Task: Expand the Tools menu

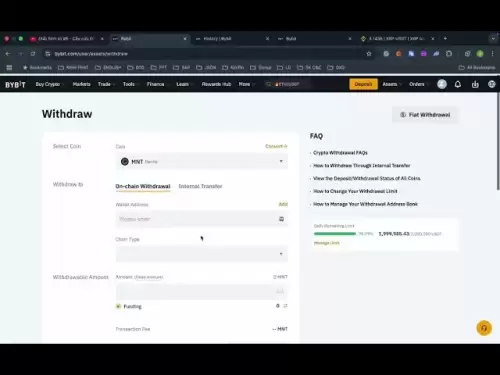Action: (x=130, y=84)
